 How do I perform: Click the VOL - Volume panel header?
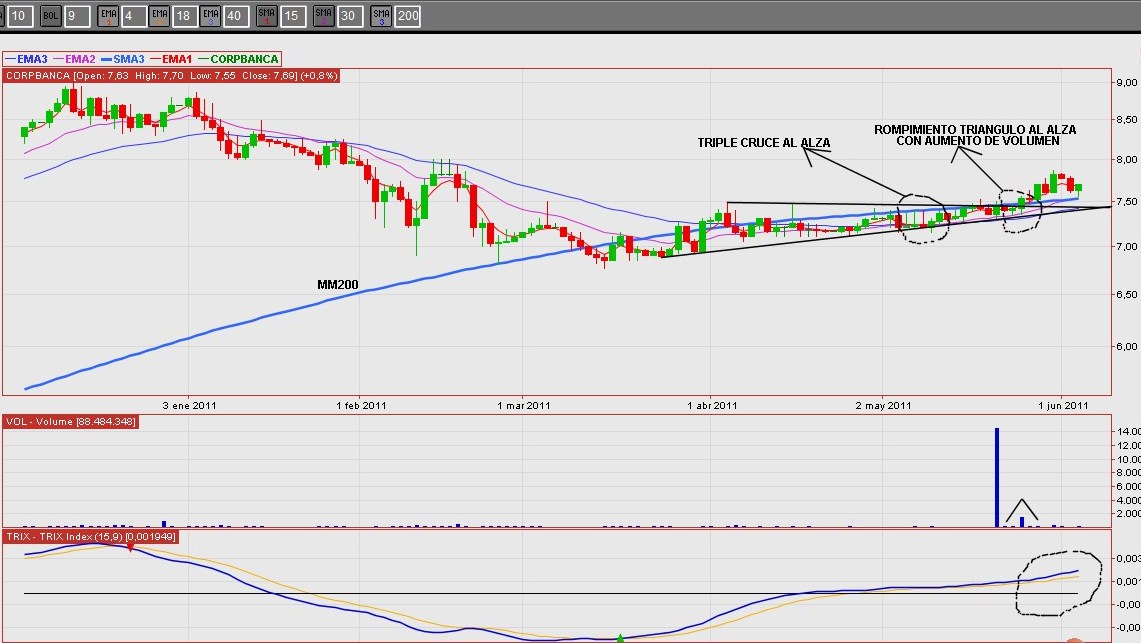[x=71, y=422]
